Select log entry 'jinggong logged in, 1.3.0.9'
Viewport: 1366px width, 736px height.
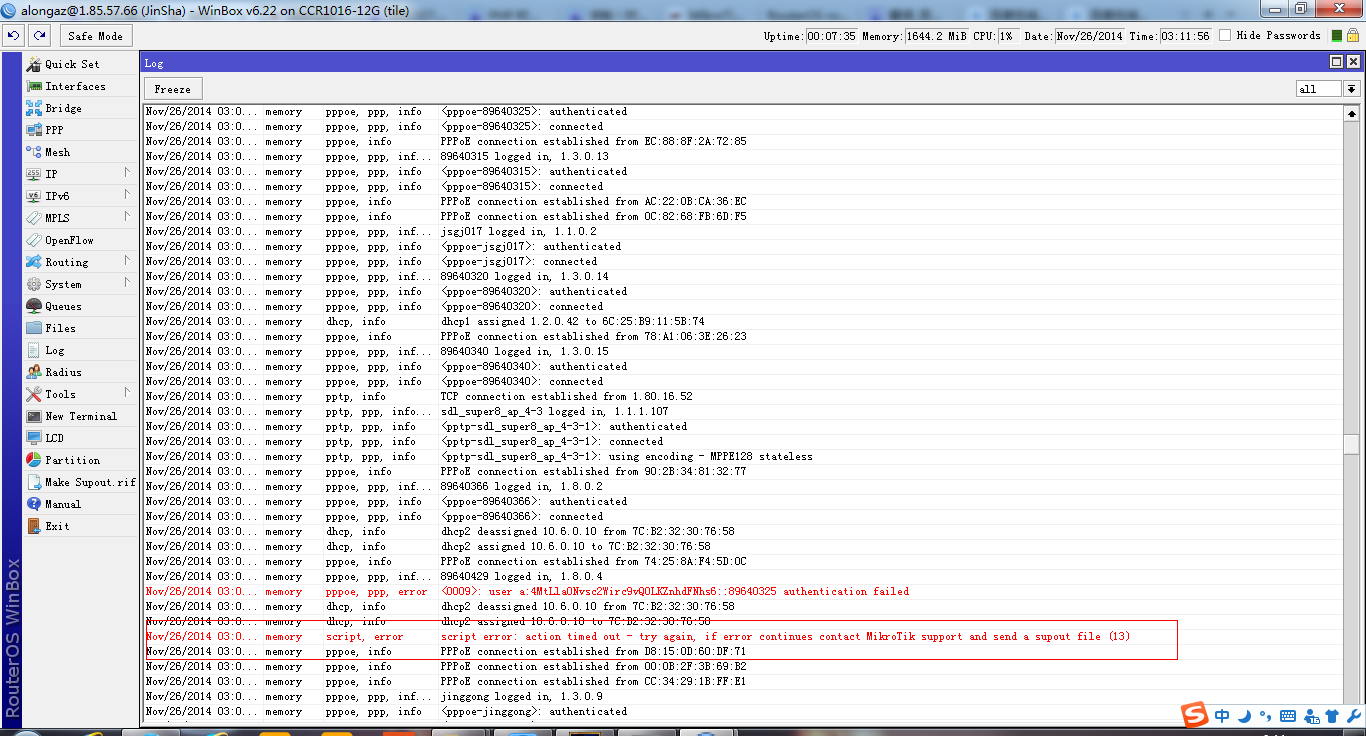[743, 697]
